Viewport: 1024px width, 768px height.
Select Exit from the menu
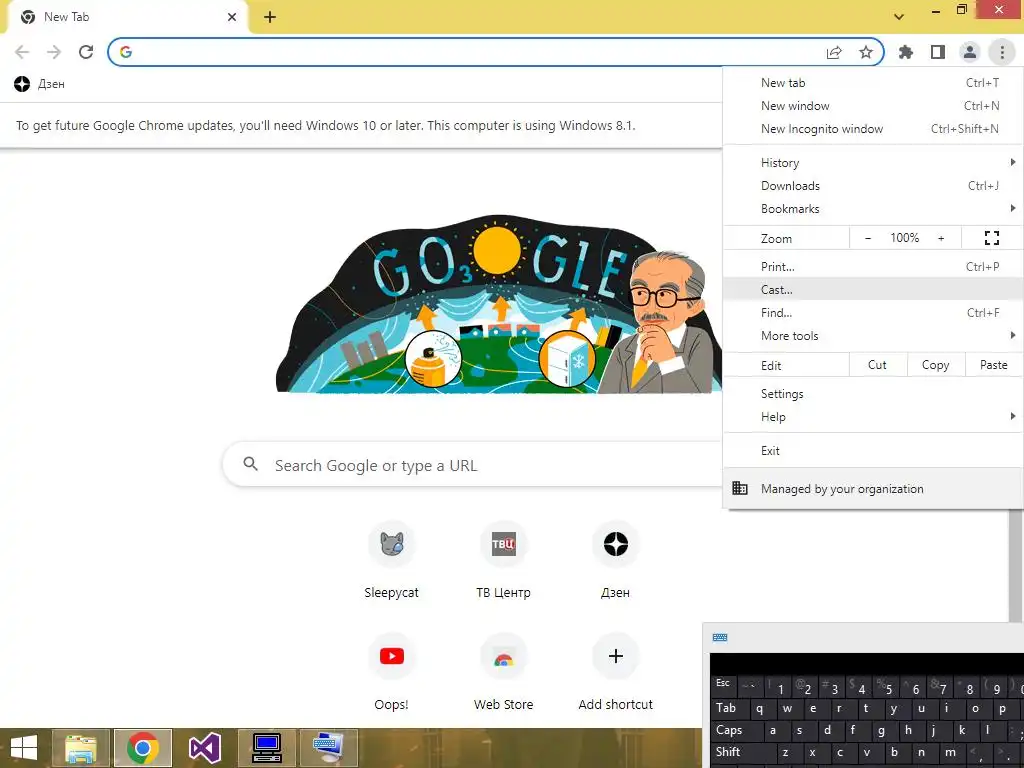click(873, 451)
